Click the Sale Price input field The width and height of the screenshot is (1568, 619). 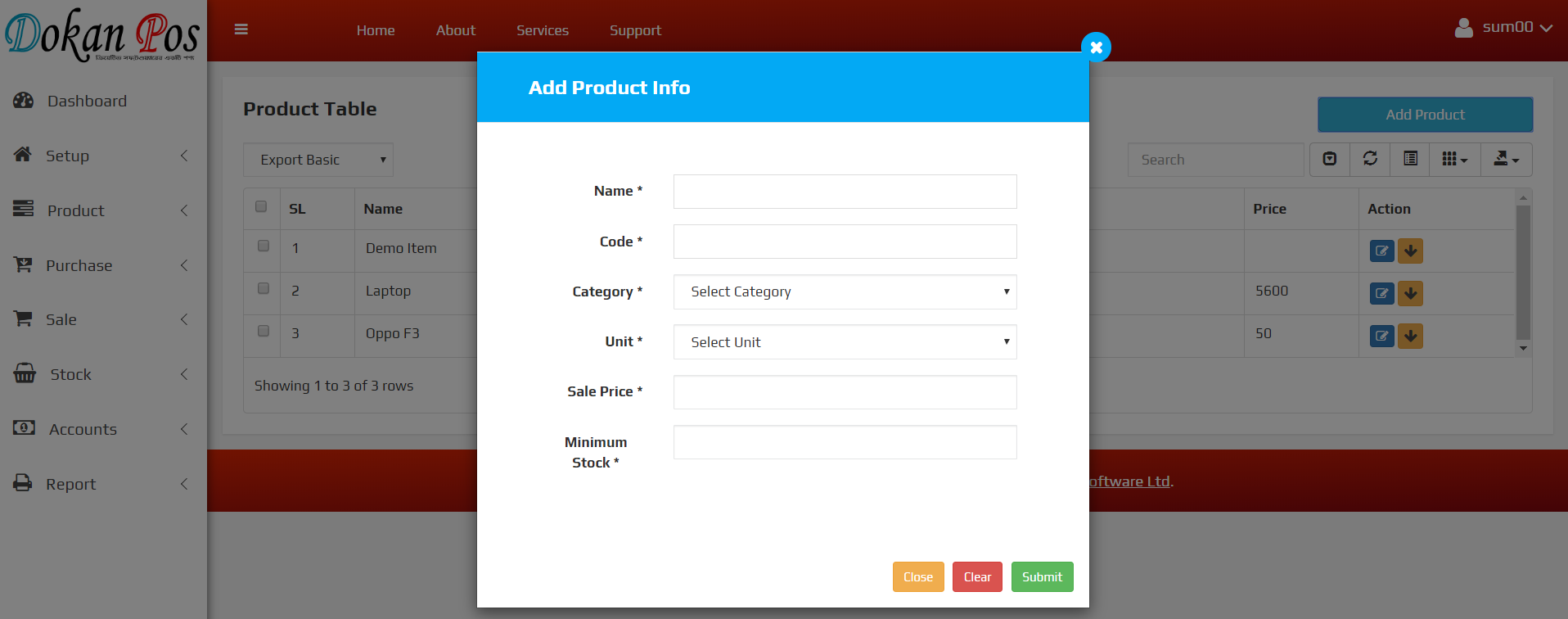pos(845,392)
